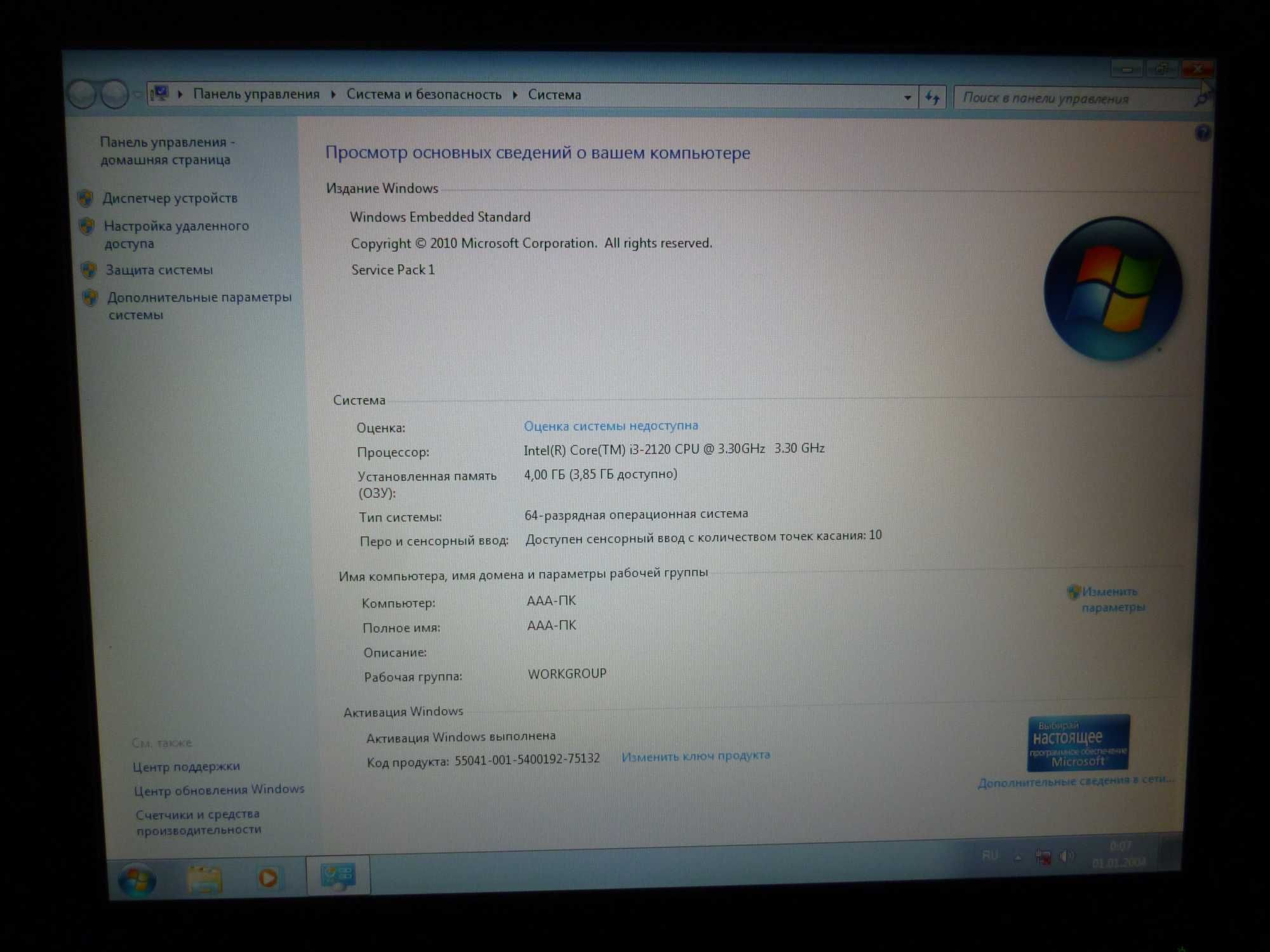Show hidden tray icons arrow
This screenshot has height=952, width=1270.
click(1018, 857)
